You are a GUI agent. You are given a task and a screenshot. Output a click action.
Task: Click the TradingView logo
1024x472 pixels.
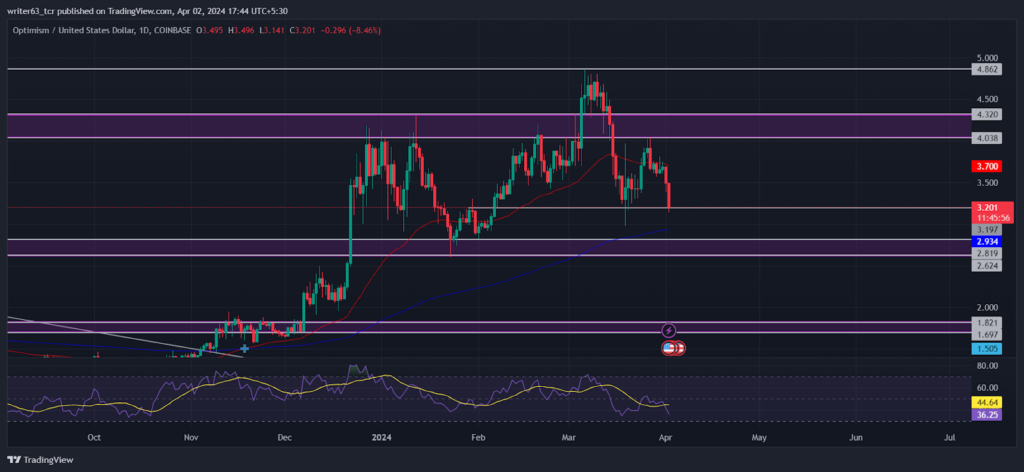tap(40, 460)
